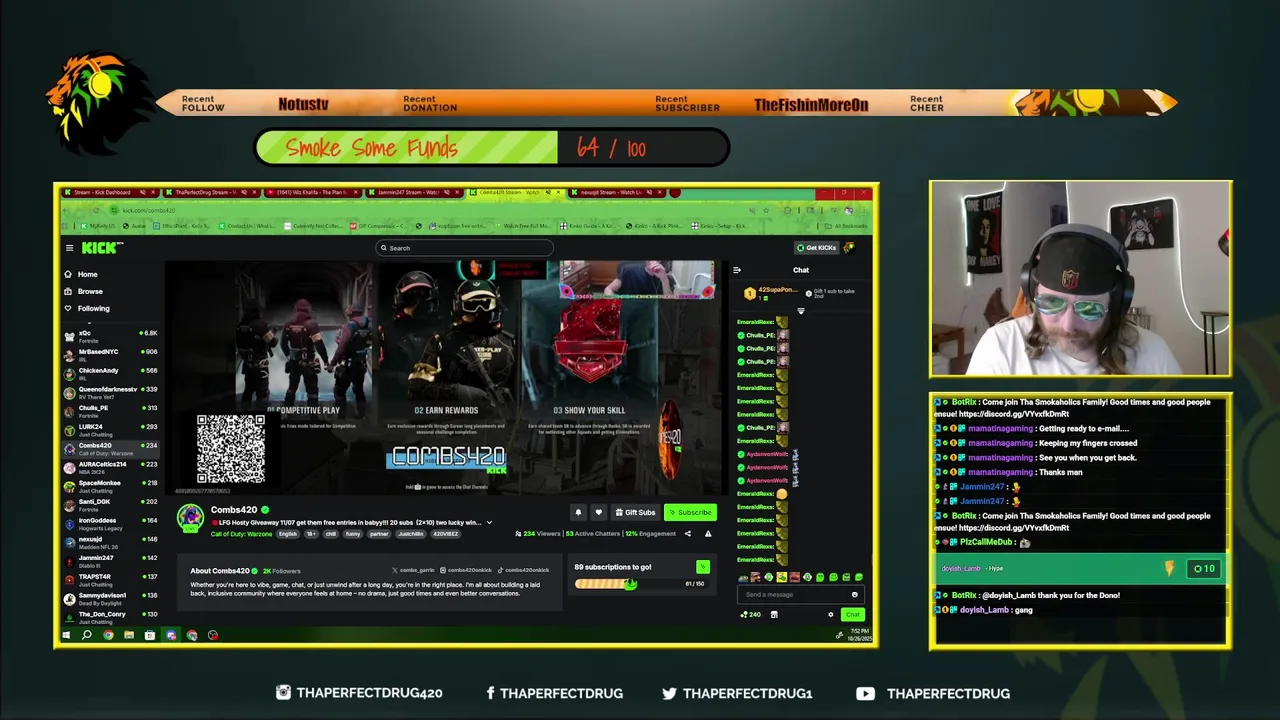Click the Get KICKs button
Screen dimensions: 1280x720
(816, 248)
